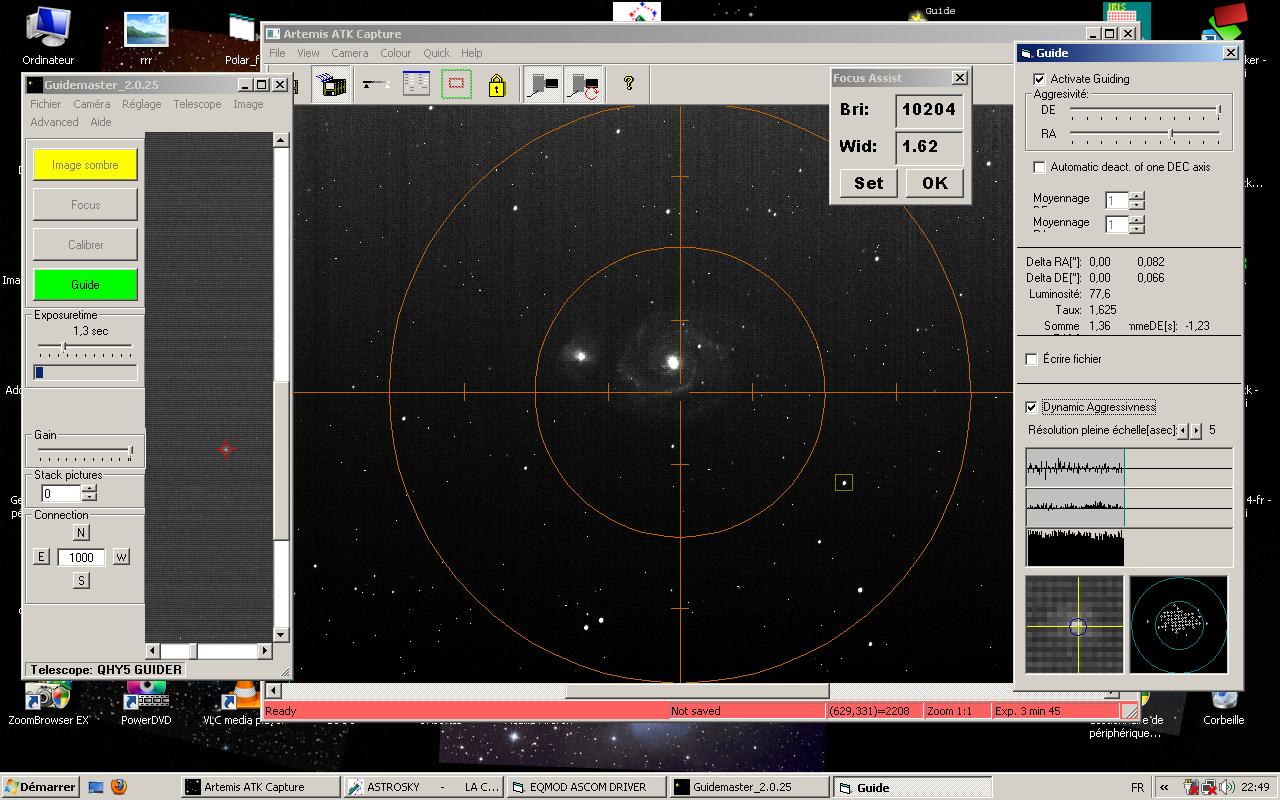
Task: Open the Colour menu in Artemis
Action: click(395, 53)
